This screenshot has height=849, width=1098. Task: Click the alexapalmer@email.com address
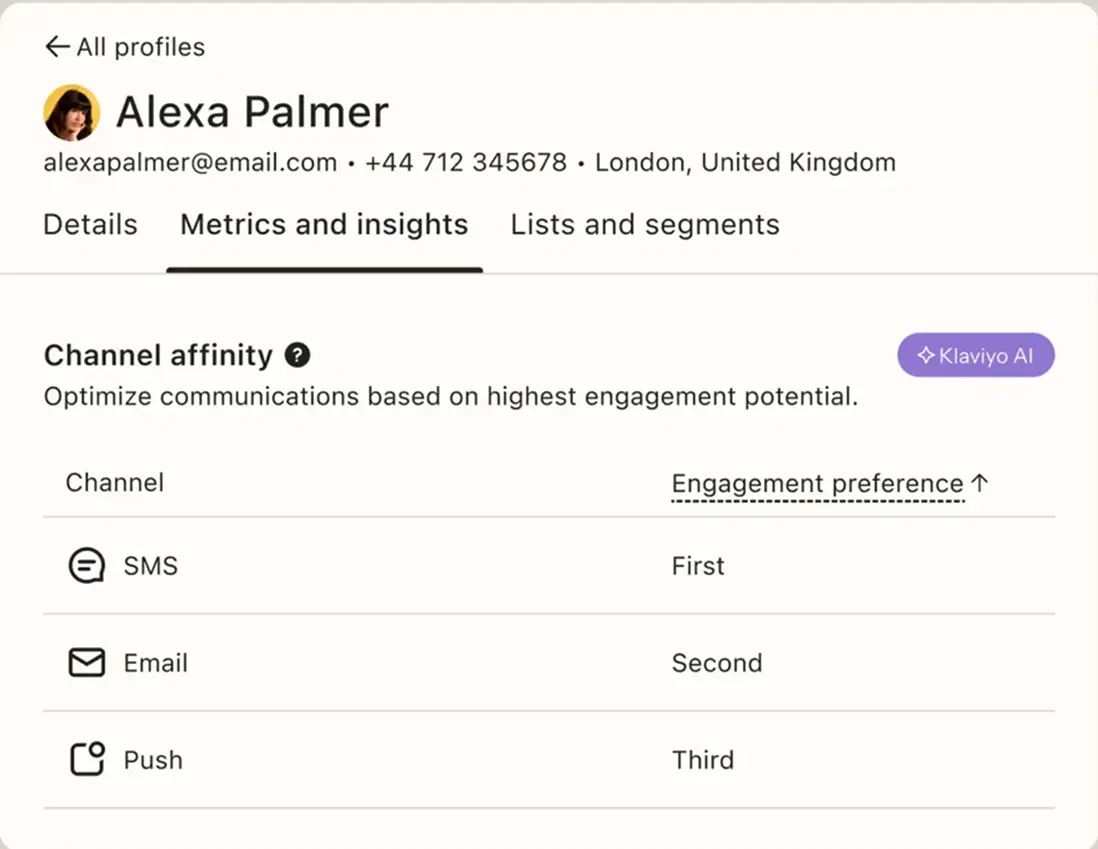click(190, 163)
